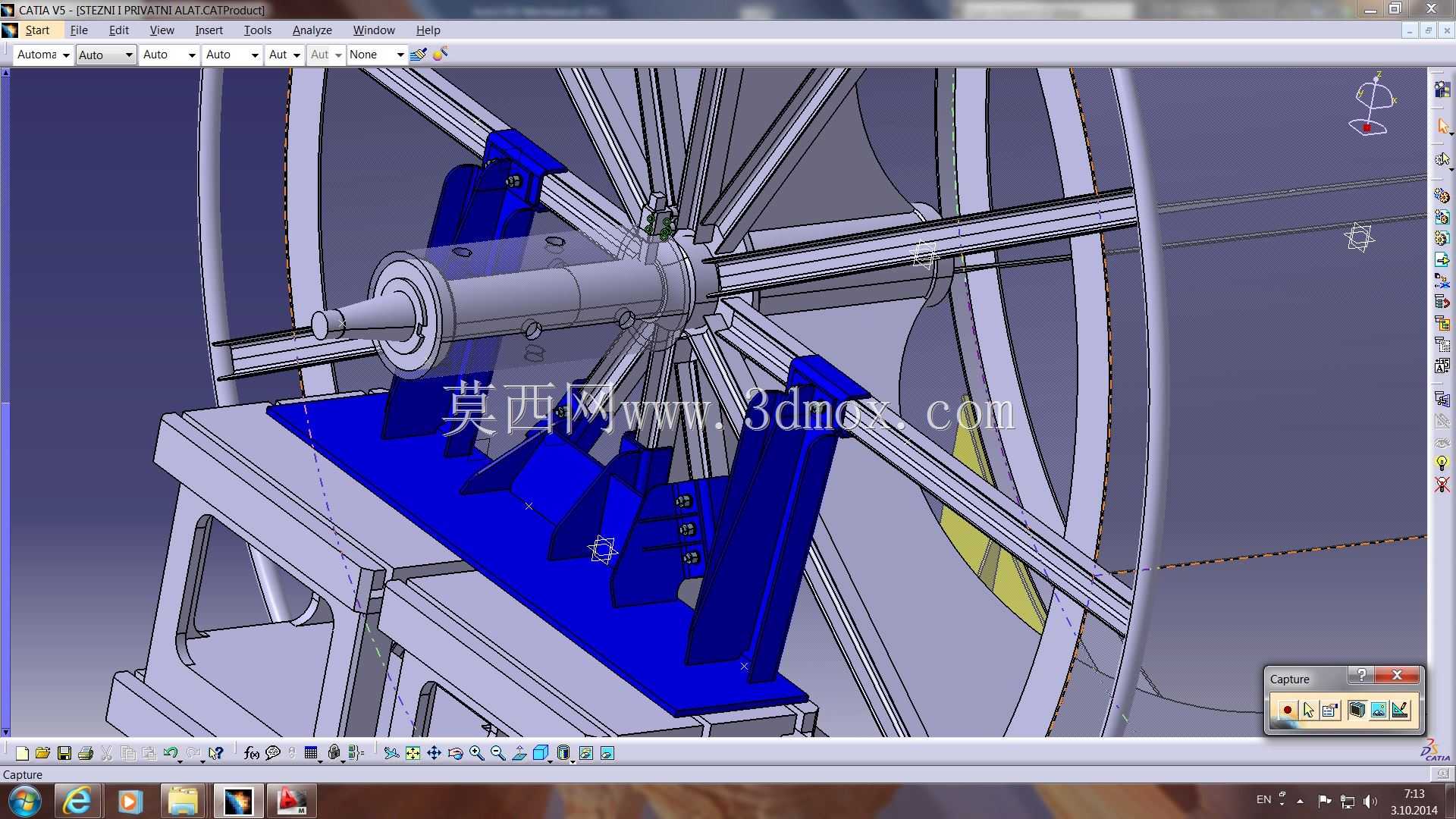Open the Insert menu
Image resolution: width=1456 pixels, height=819 pixels.
(209, 30)
